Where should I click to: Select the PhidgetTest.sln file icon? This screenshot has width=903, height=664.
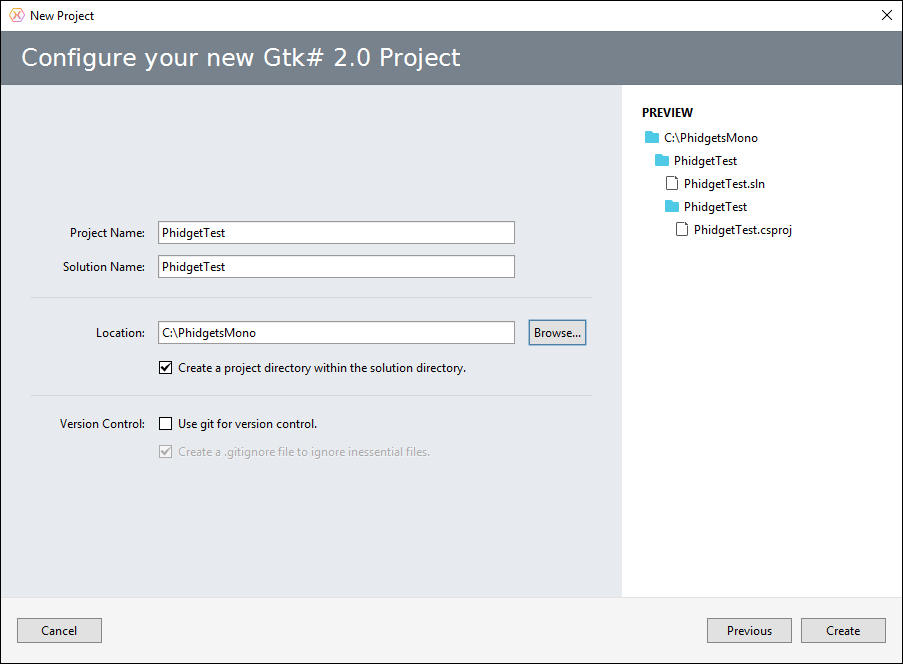[671, 183]
